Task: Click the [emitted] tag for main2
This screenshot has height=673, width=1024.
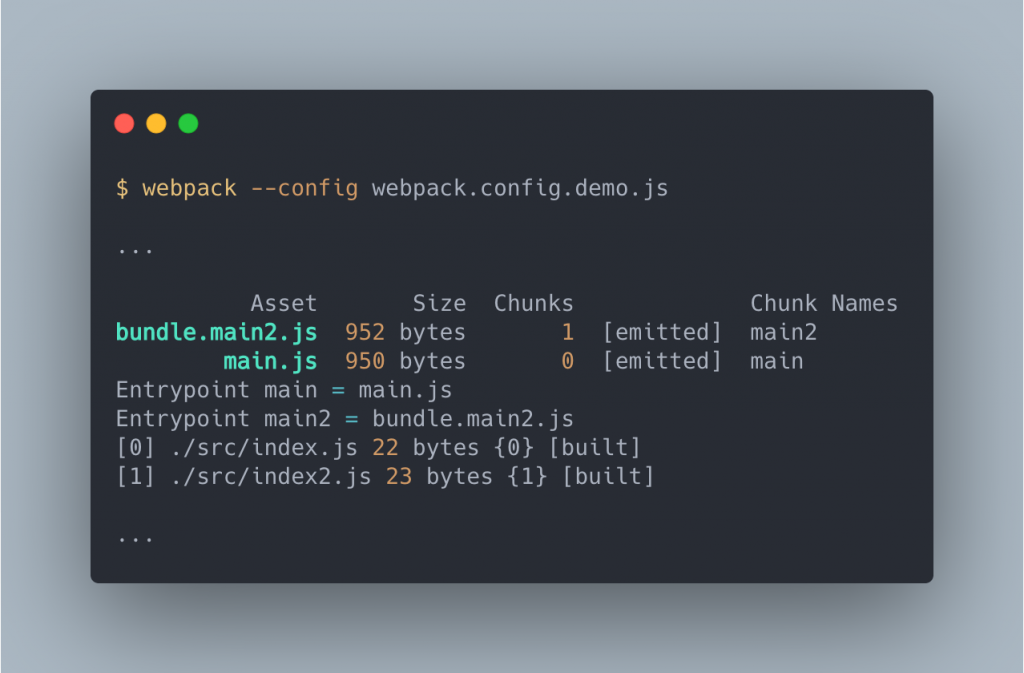Action: point(662,333)
